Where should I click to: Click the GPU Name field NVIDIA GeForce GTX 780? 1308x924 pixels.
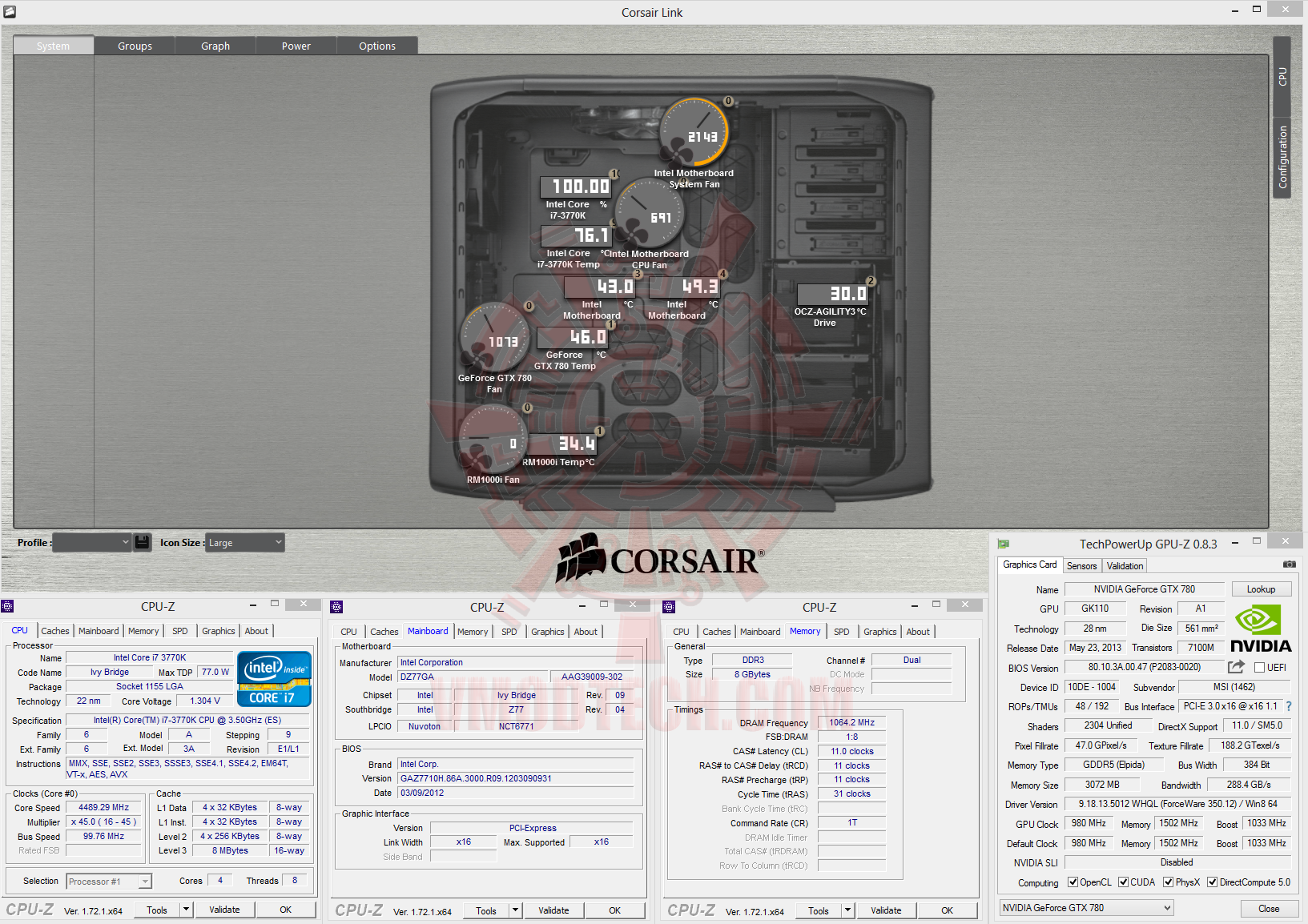(1144, 589)
